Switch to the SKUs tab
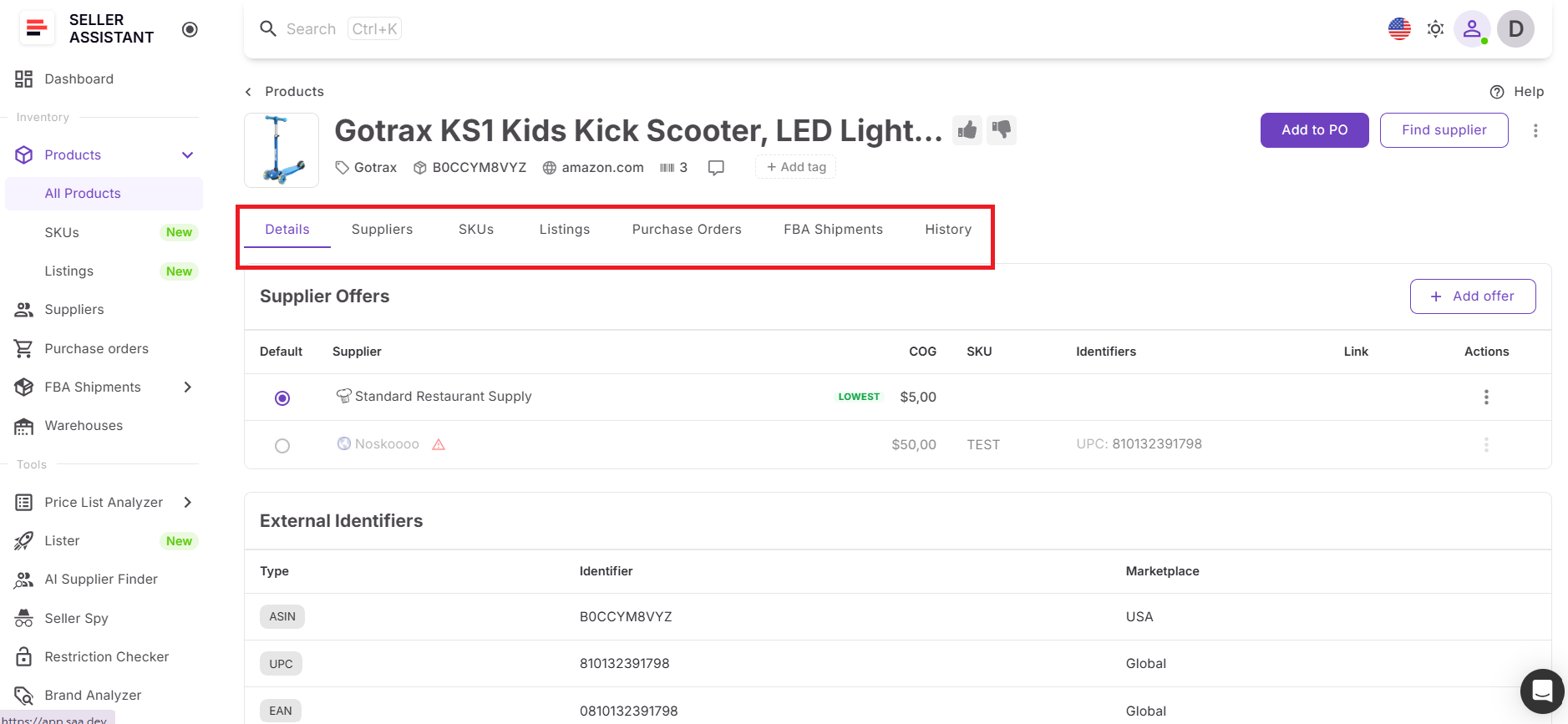Viewport: 1568px width, 724px height. click(x=476, y=230)
